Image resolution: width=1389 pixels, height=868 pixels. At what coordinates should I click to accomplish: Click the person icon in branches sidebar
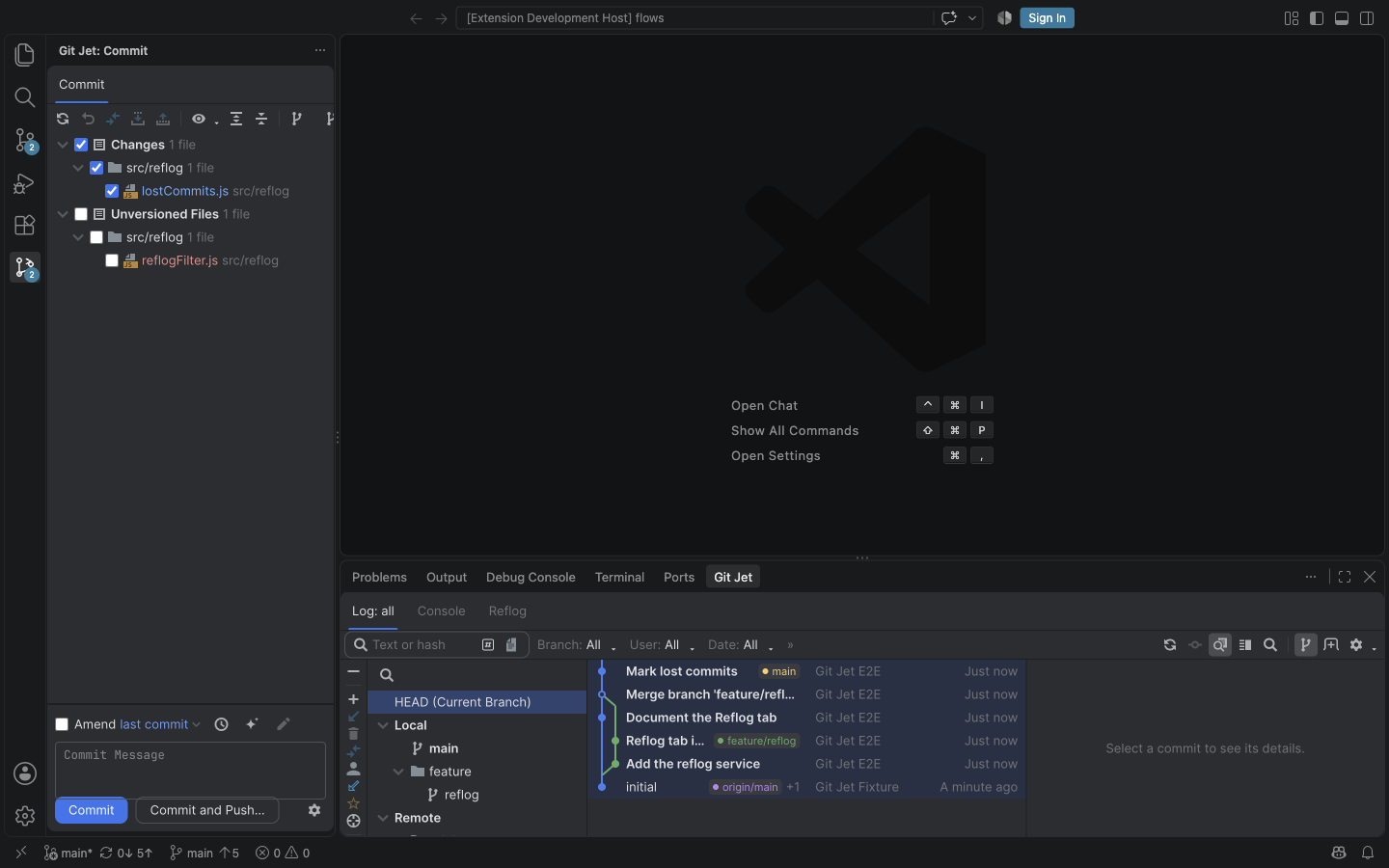[353, 769]
